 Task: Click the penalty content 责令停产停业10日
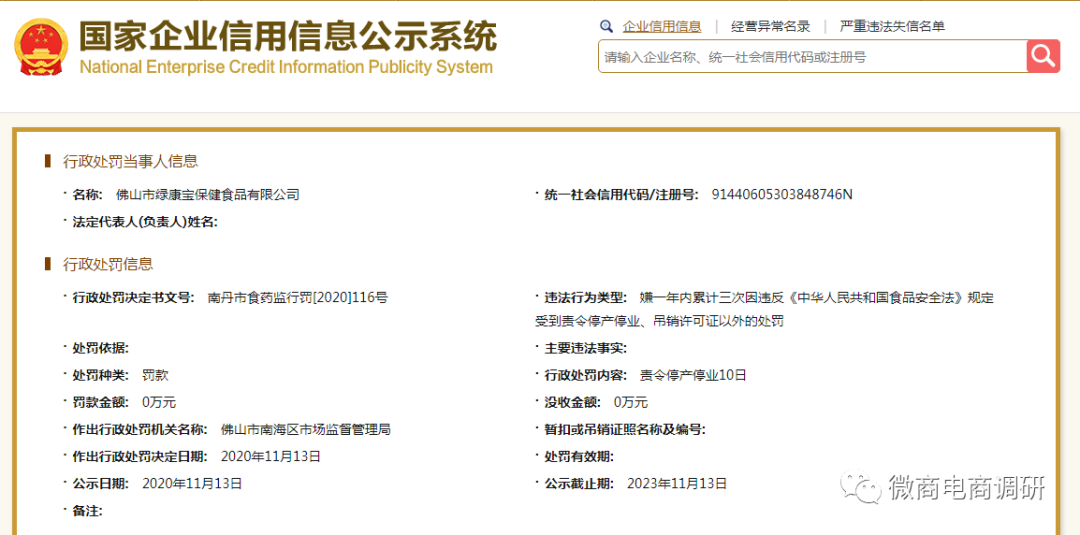(693, 375)
